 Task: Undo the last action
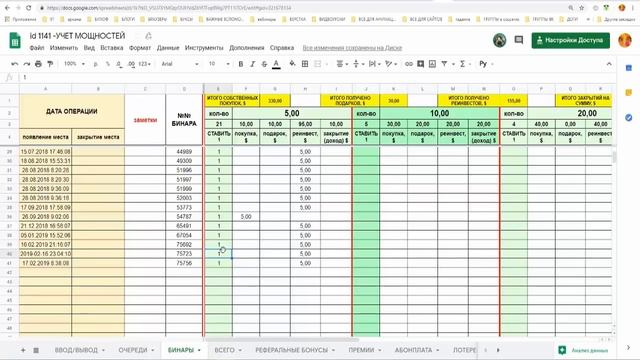[15, 64]
